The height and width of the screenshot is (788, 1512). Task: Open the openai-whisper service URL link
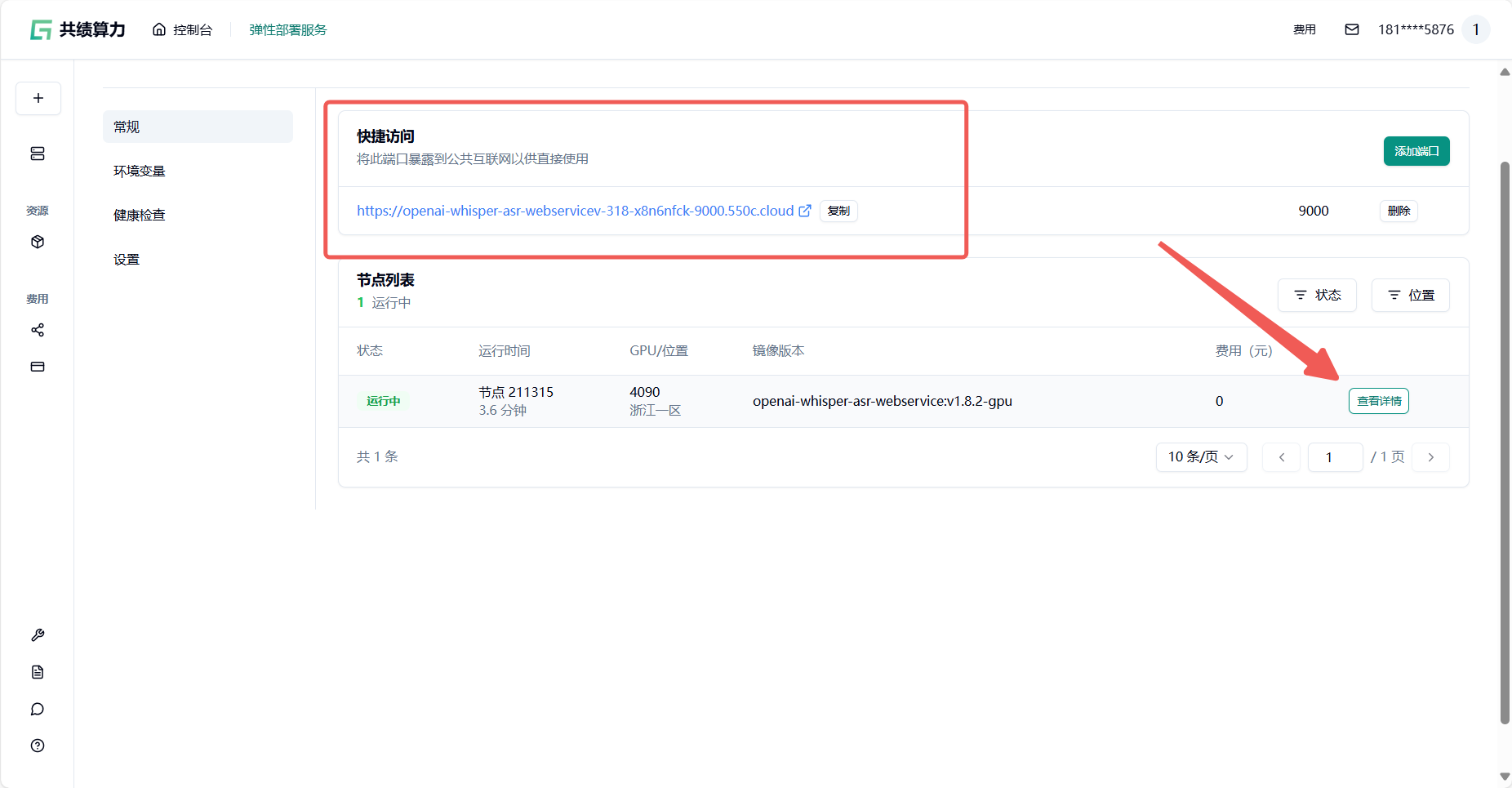(575, 211)
